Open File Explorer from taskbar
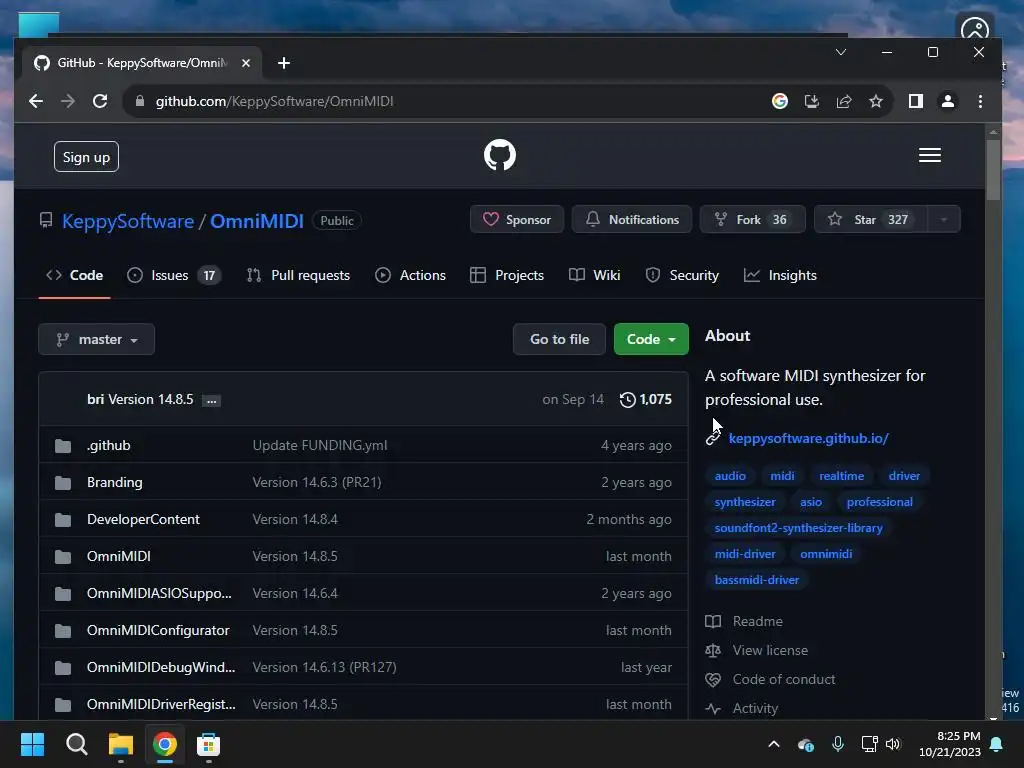Viewport: 1024px width, 768px height. tap(121, 744)
